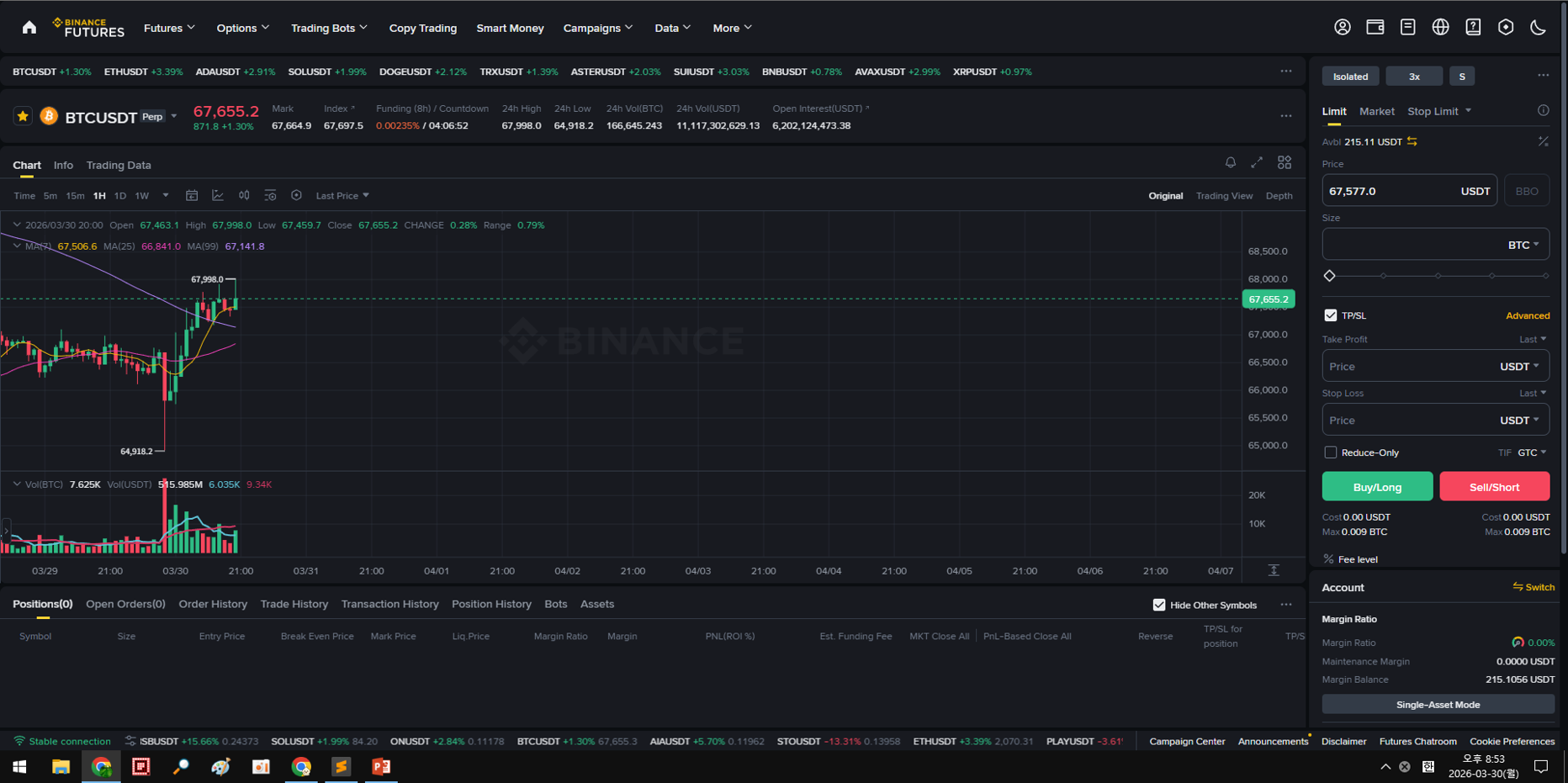
Task: Open the Order History tab
Action: pyautogui.click(x=213, y=604)
